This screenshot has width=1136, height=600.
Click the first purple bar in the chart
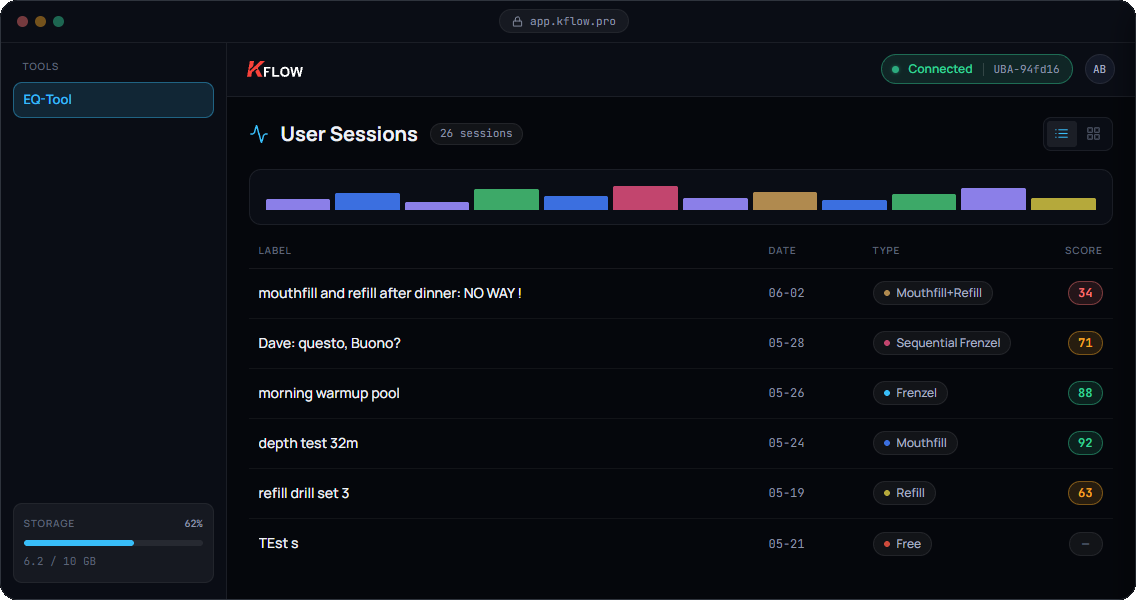[298, 205]
